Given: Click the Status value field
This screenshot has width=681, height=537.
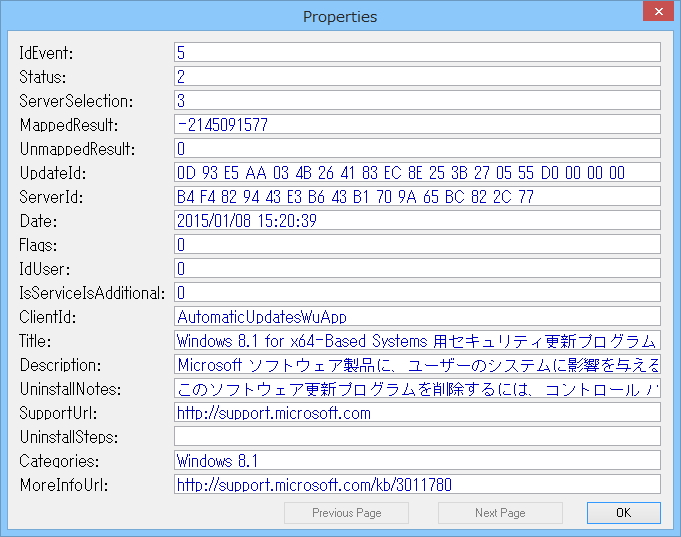Looking at the screenshot, I should pos(417,76).
